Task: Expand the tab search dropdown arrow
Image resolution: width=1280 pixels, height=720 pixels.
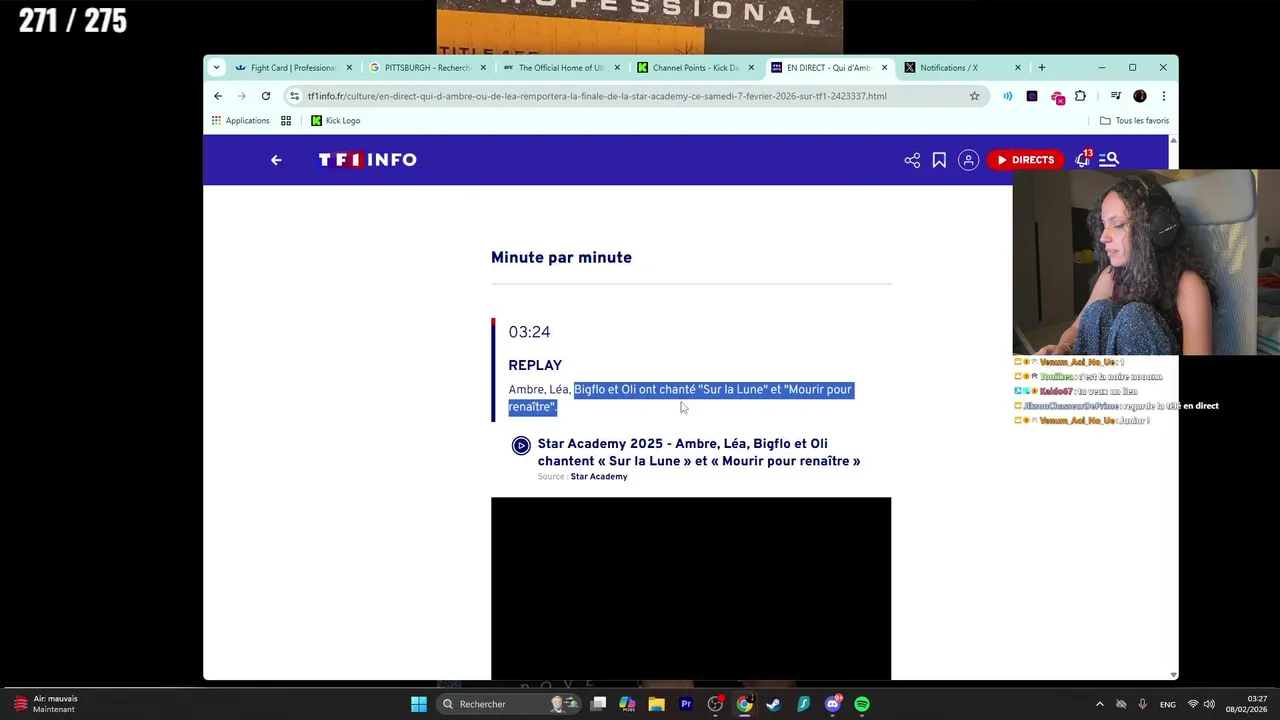Action: click(x=216, y=68)
